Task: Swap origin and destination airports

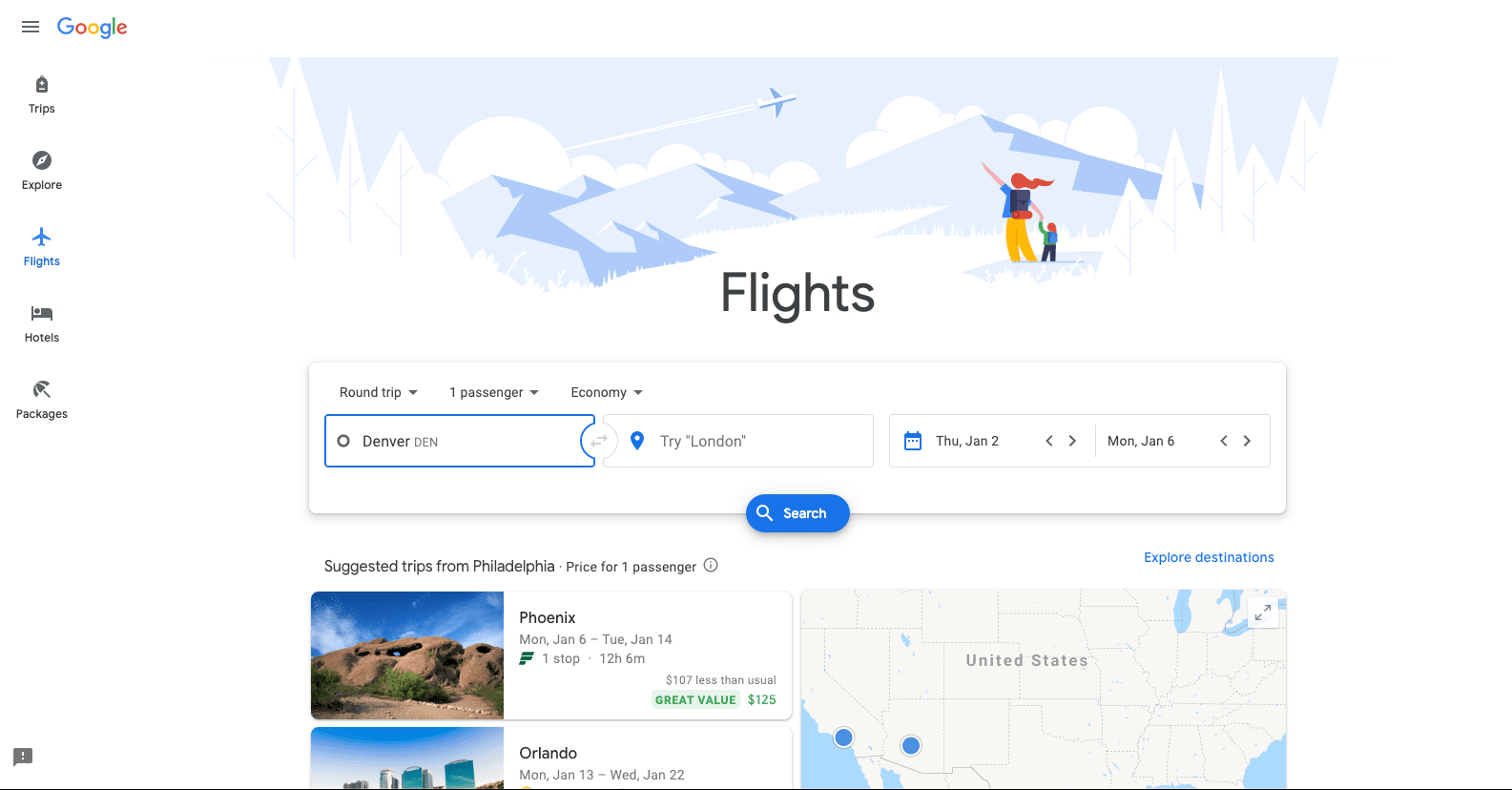Action: click(599, 441)
